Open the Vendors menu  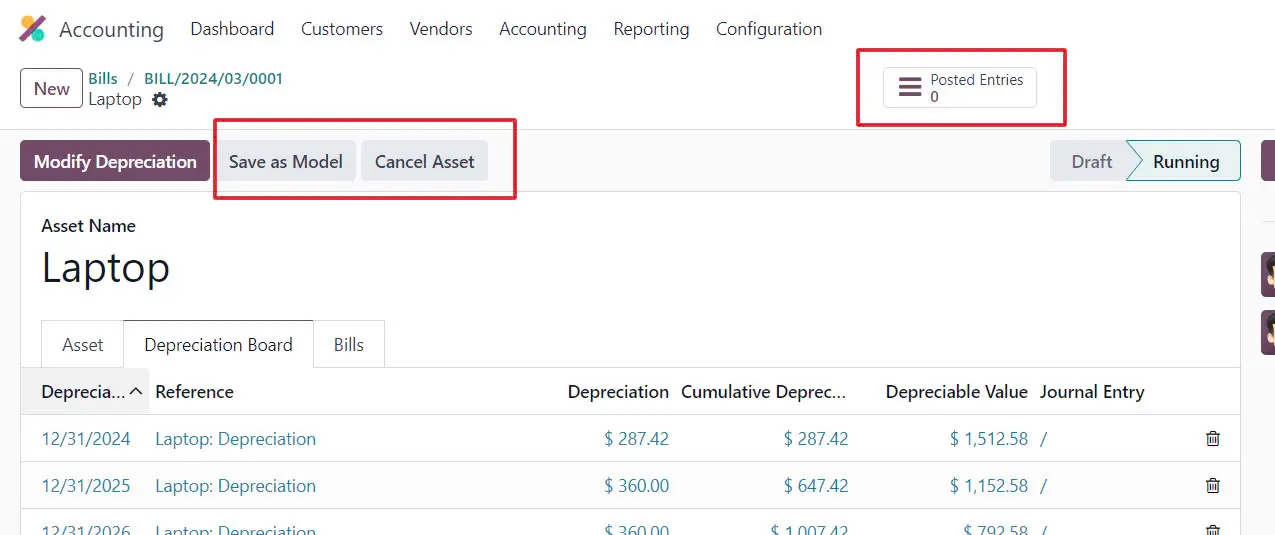pyautogui.click(x=440, y=29)
